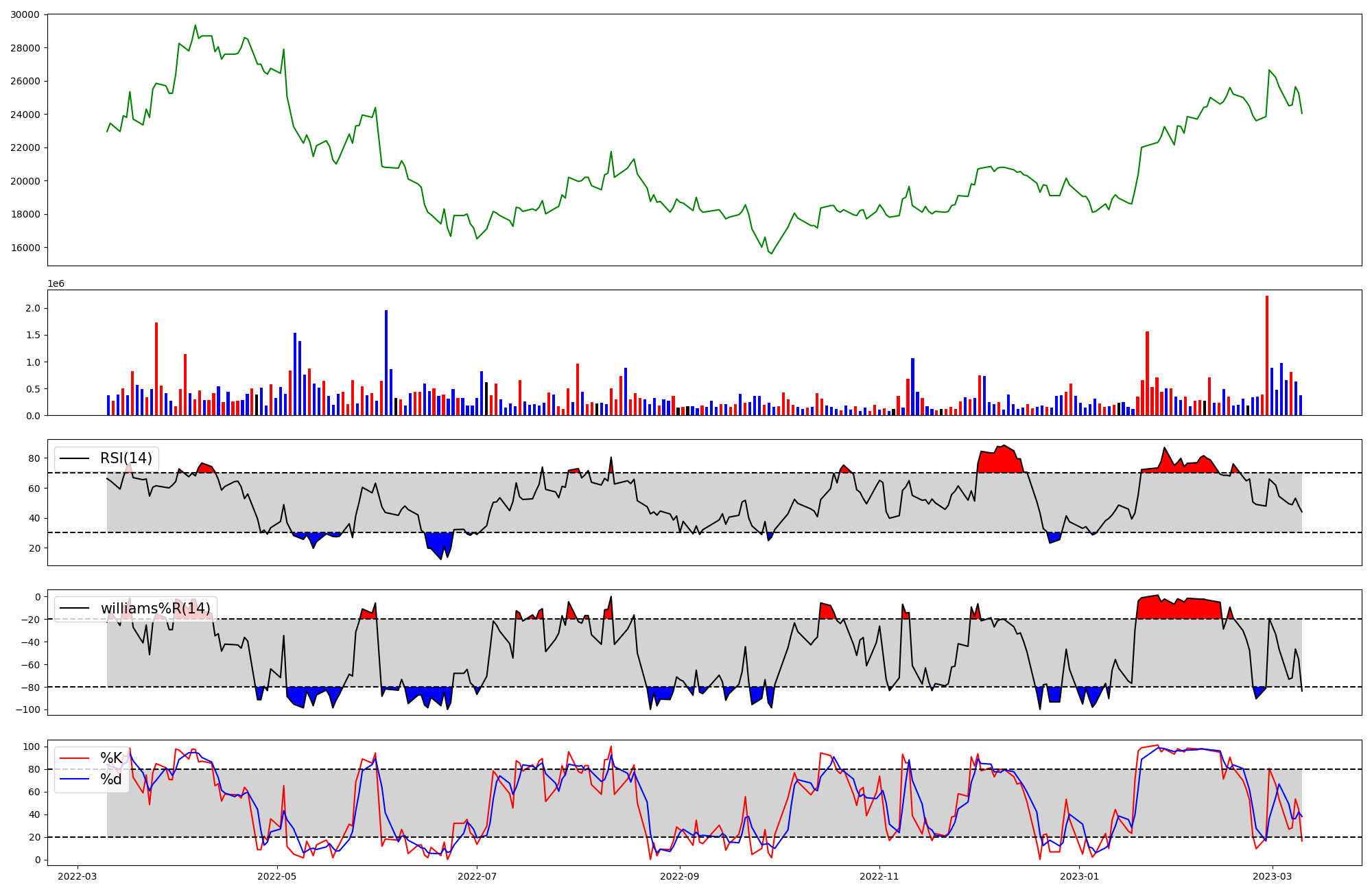
Task: Click the 2022-07 x-axis date label
Action: pos(477,876)
